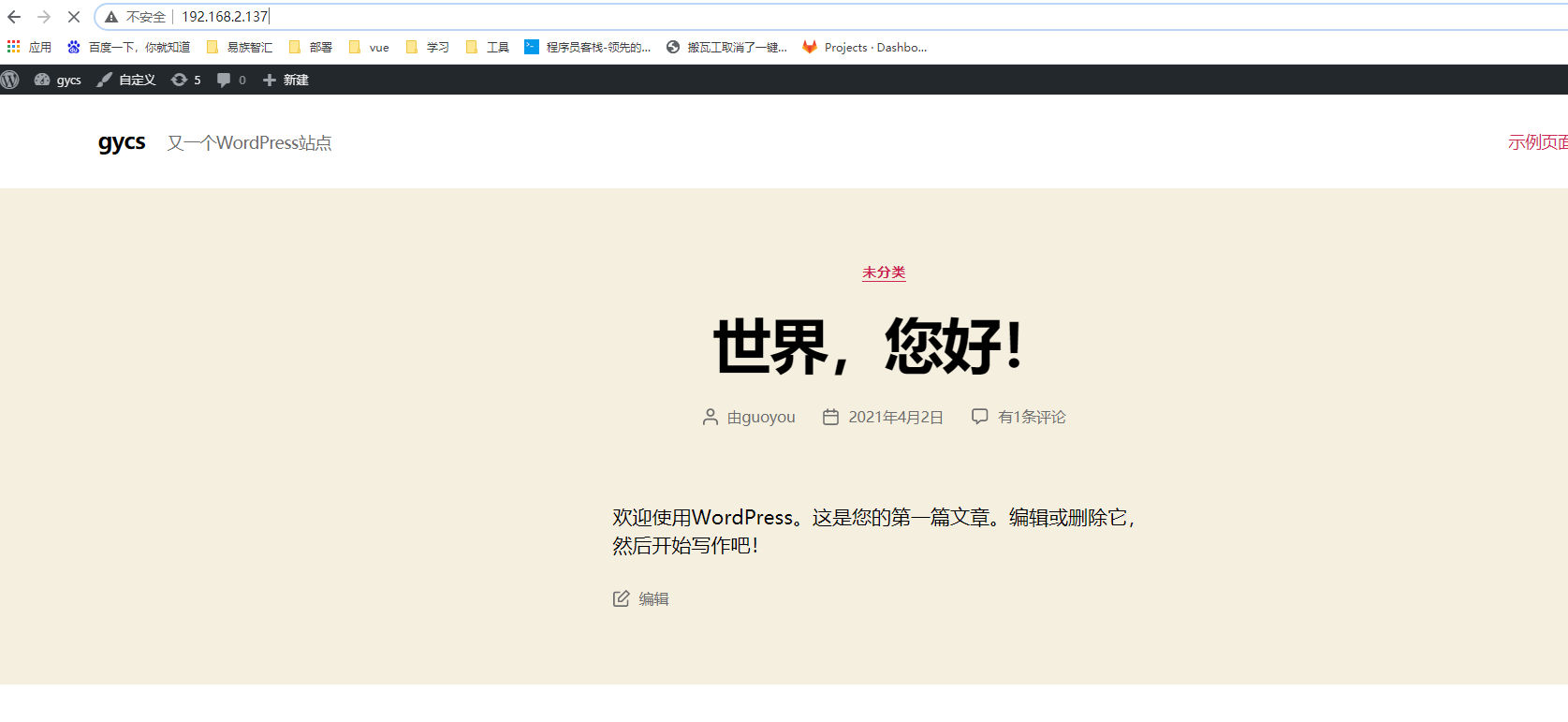Open the Baidu paw bookmark

pos(129,47)
